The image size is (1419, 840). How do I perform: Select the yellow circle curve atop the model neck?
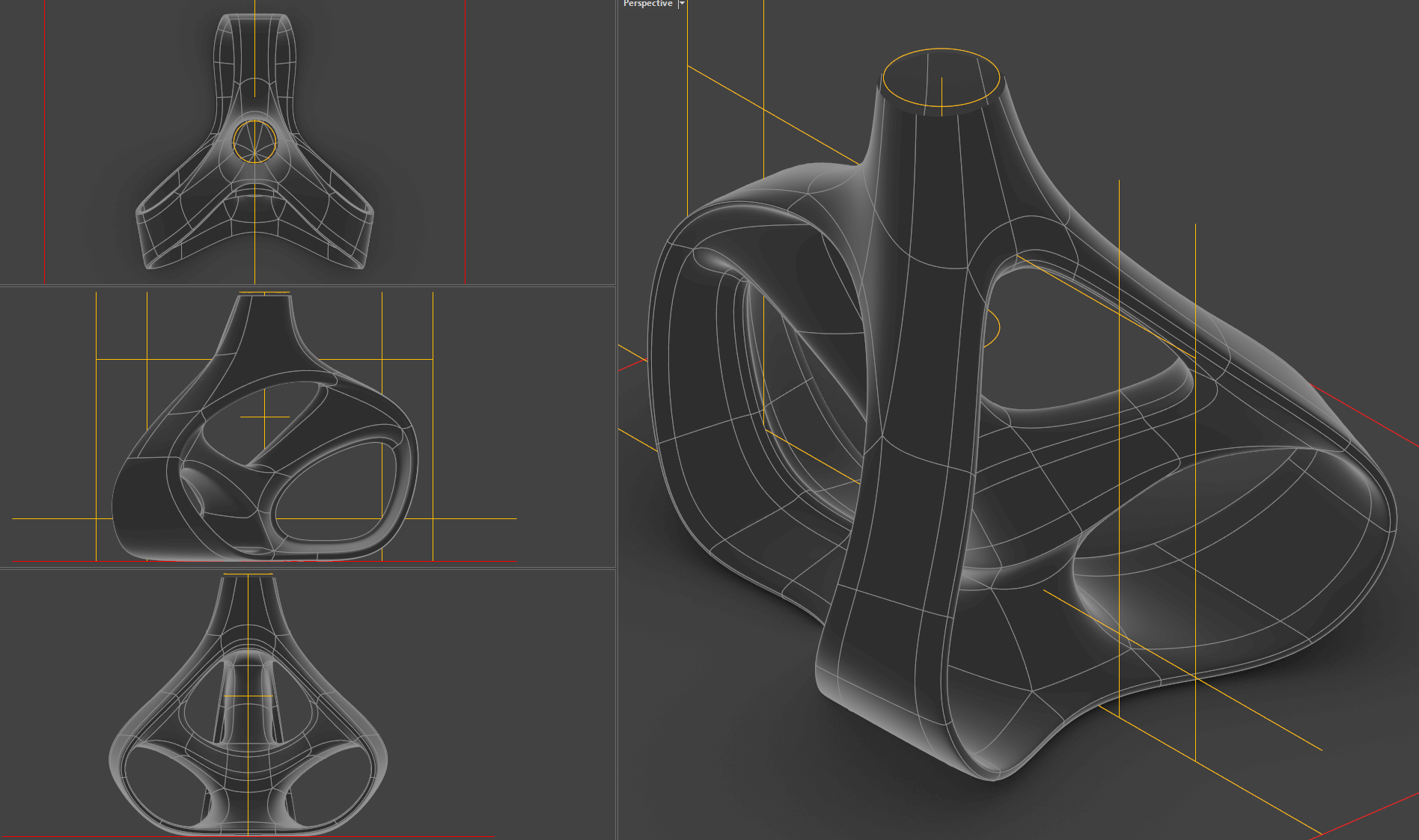point(942,77)
